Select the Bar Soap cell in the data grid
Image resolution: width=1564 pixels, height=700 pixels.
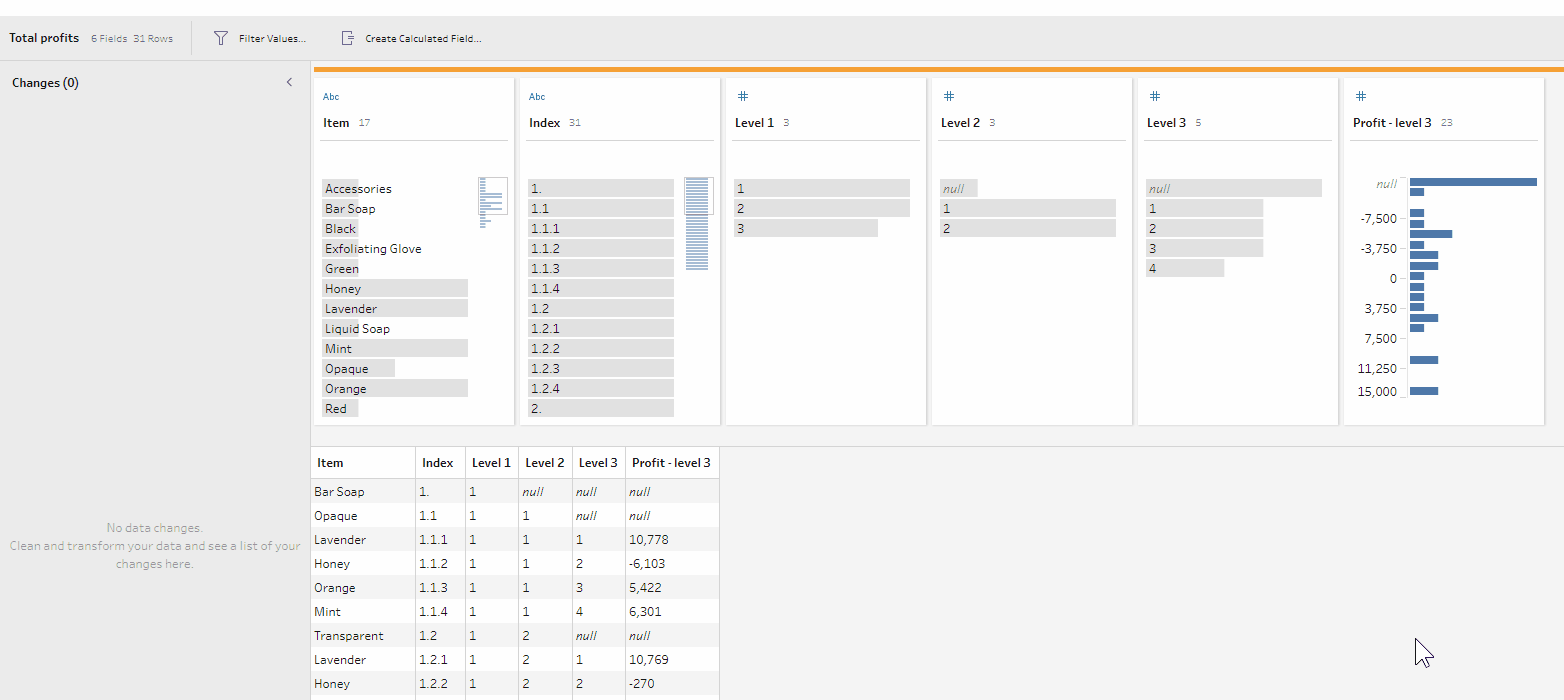click(x=363, y=492)
